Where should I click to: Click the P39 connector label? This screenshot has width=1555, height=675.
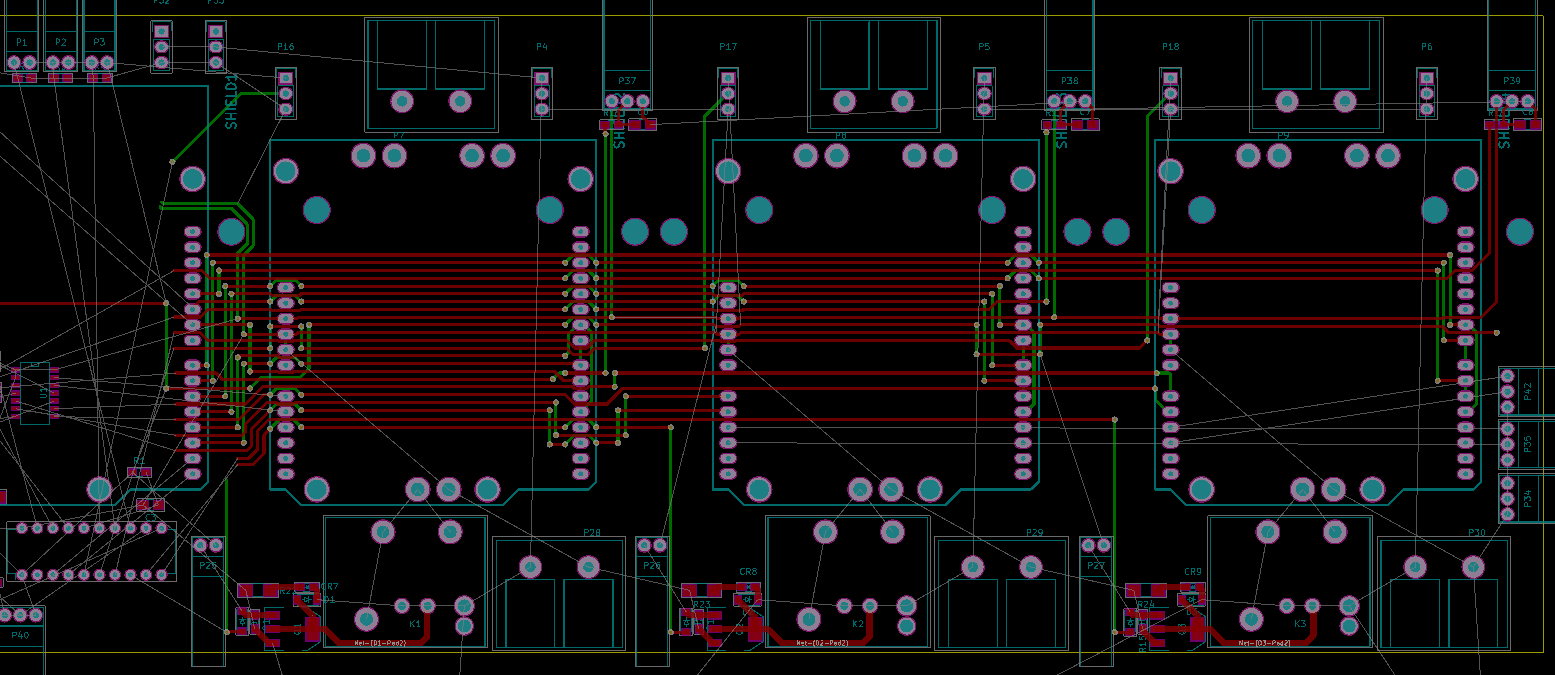pyautogui.click(x=1512, y=80)
